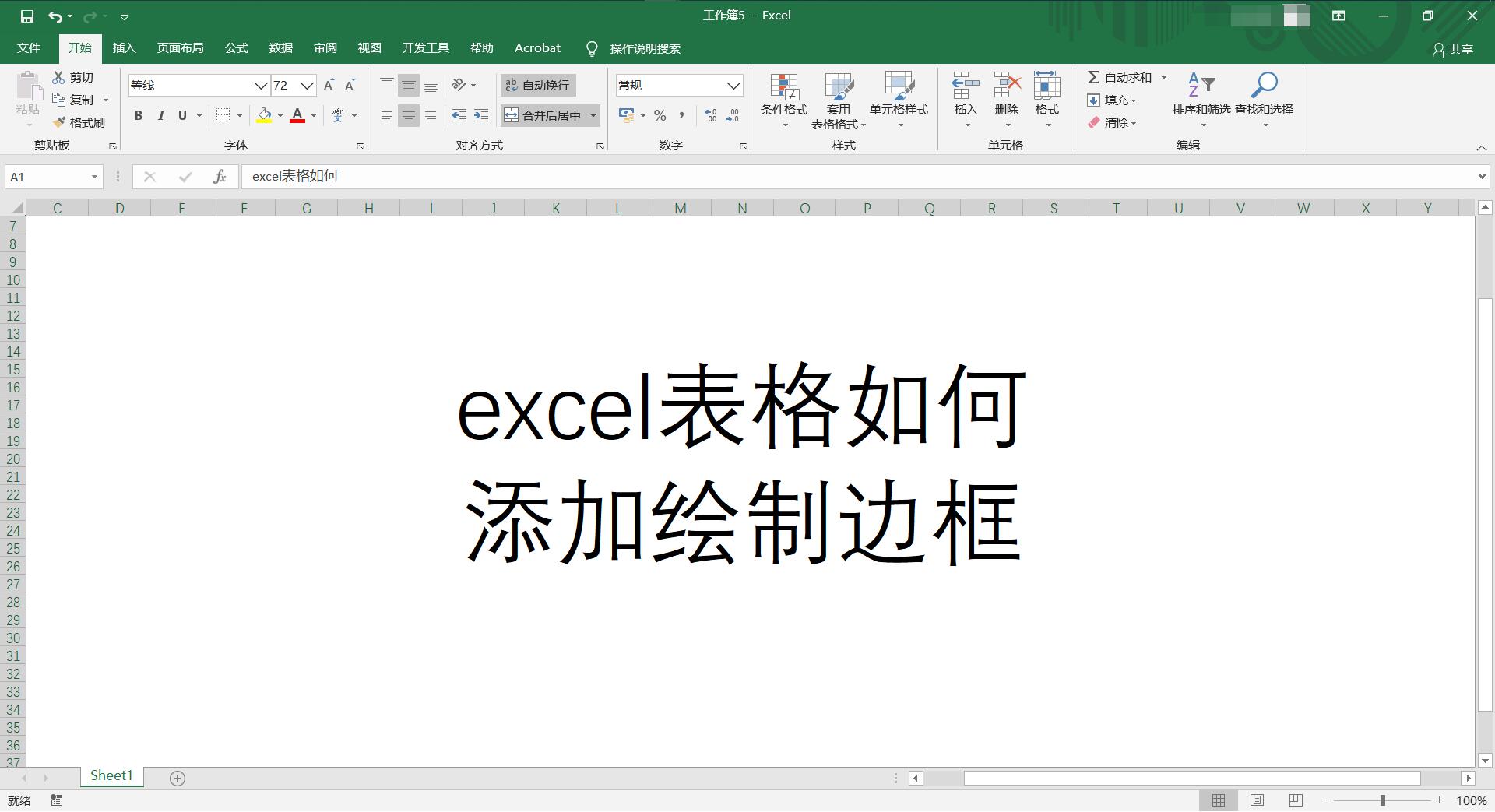Click the Cut scissors icon
The height and width of the screenshot is (812, 1495).
tap(58, 77)
